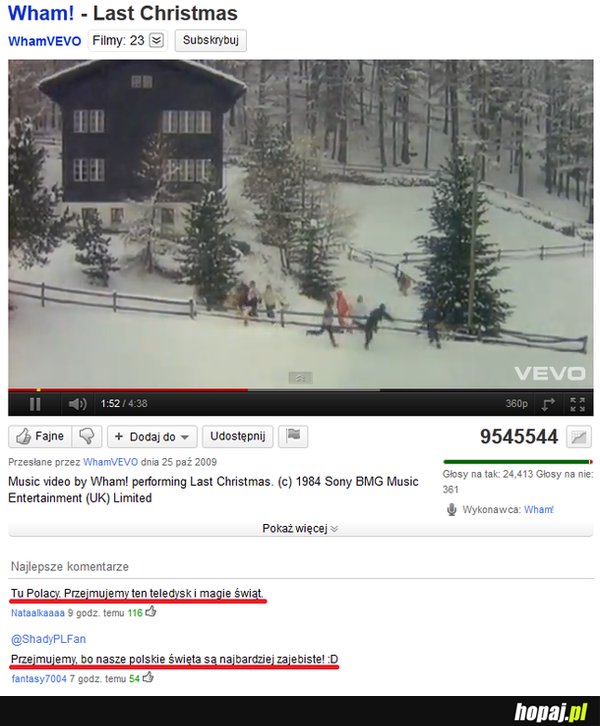Click the Subskrybuj button
Viewport: 600px width, 726px height.
pyautogui.click(x=211, y=40)
